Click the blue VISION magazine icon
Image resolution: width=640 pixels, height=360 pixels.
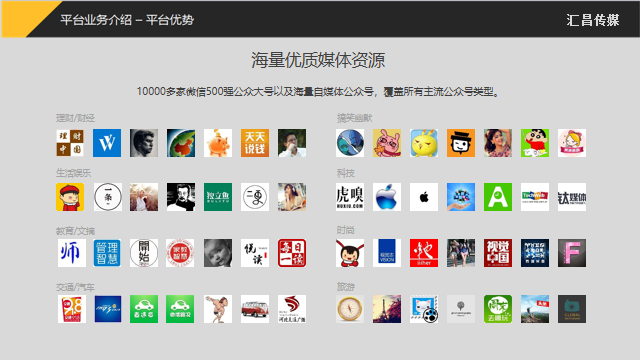[387, 253]
